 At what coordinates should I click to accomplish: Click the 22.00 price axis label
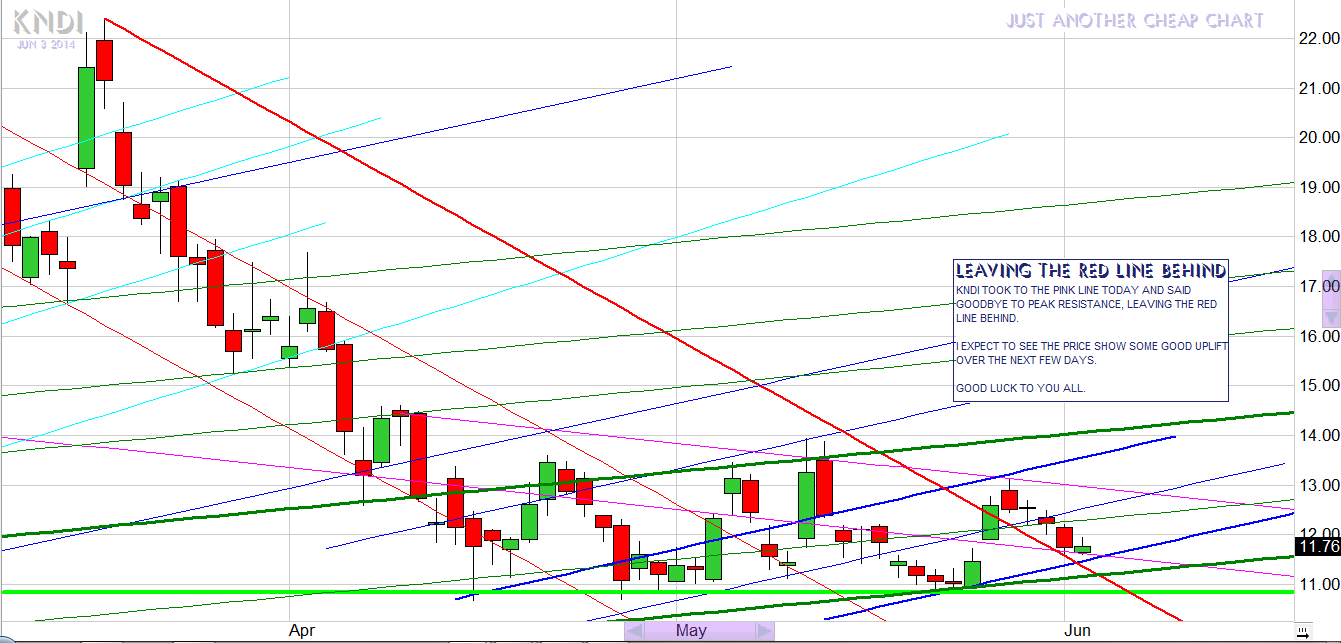click(x=1316, y=39)
